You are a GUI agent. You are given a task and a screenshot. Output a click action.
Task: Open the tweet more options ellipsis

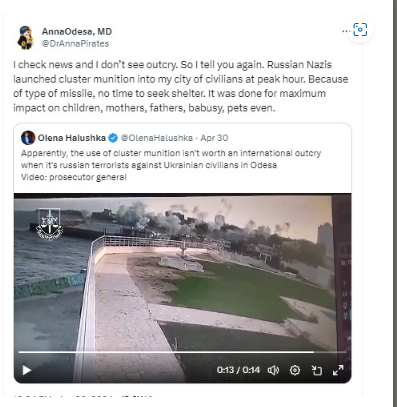345,31
